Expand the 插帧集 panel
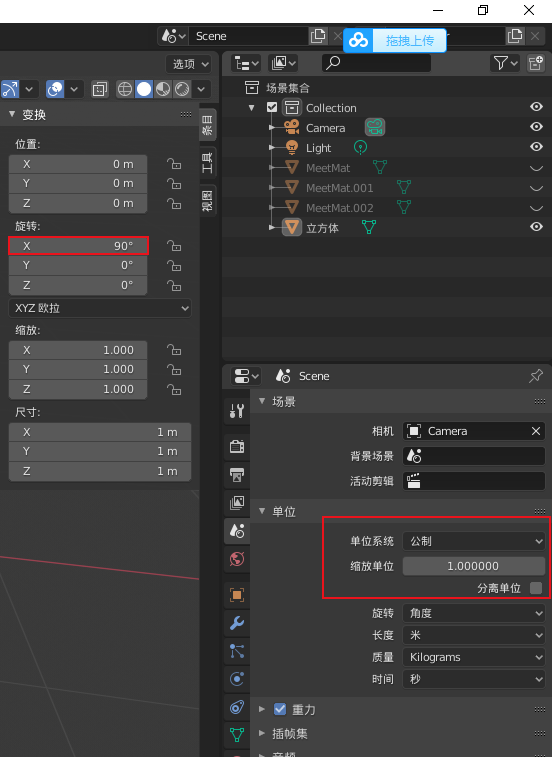The width and height of the screenshot is (552, 757). click(289, 733)
